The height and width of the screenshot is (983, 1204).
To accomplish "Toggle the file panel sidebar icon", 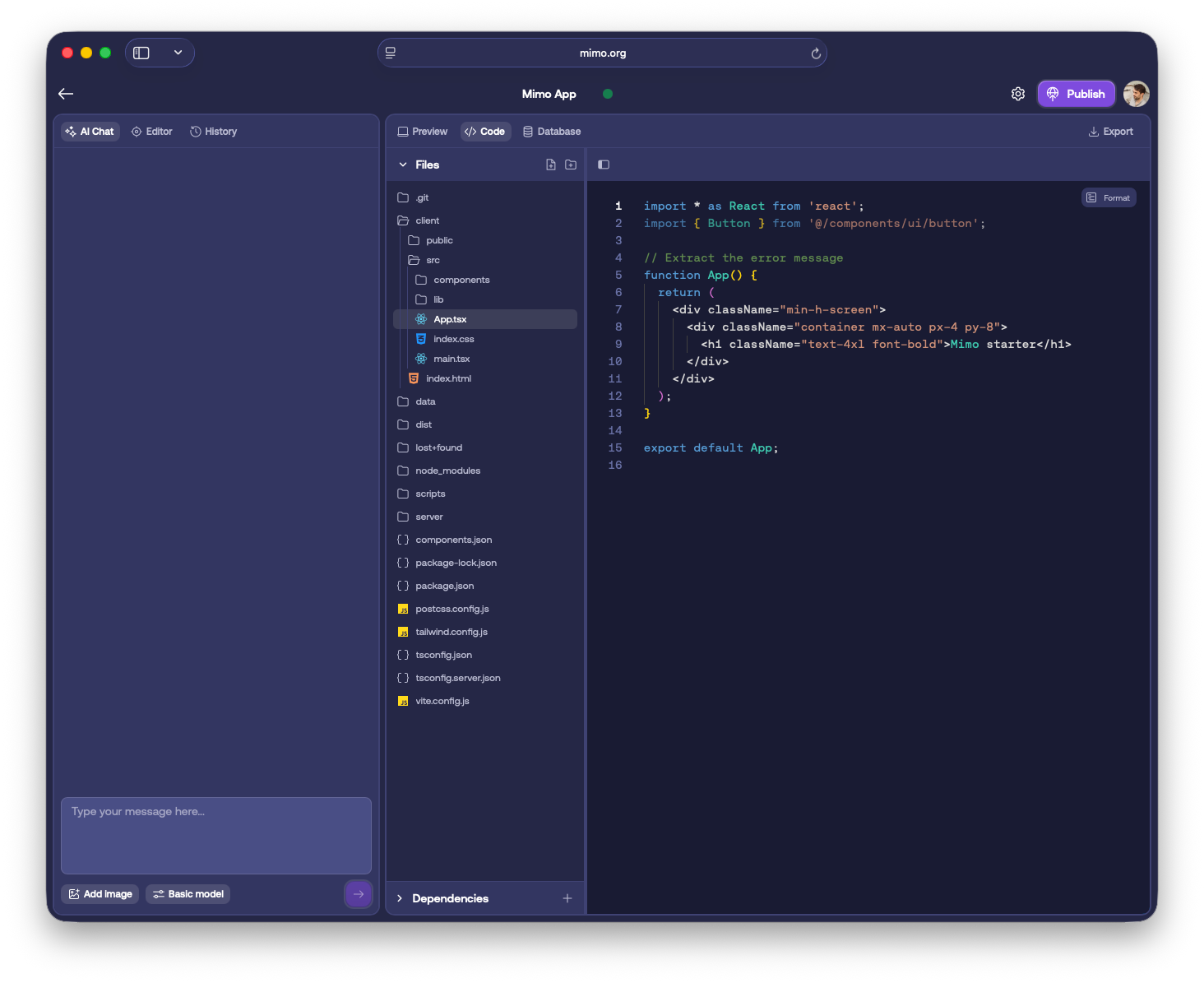I will click(604, 165).
